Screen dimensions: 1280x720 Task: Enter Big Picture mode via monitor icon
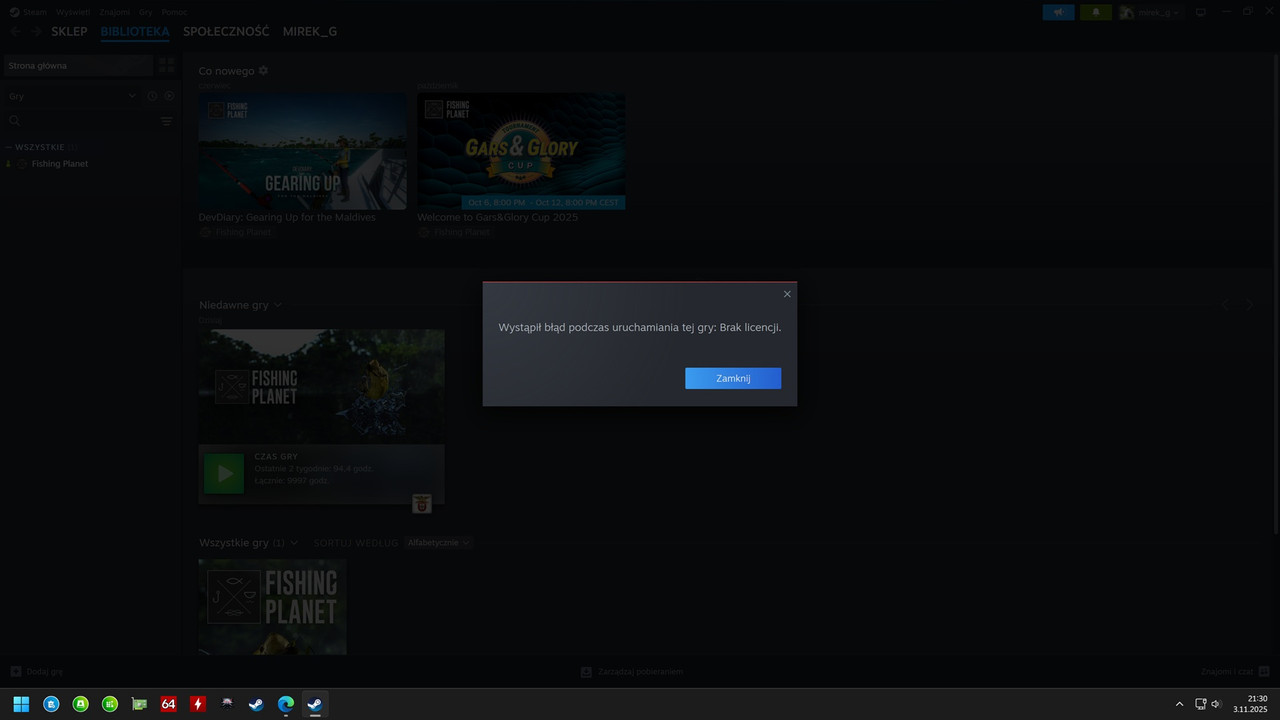click(1201, 12)
